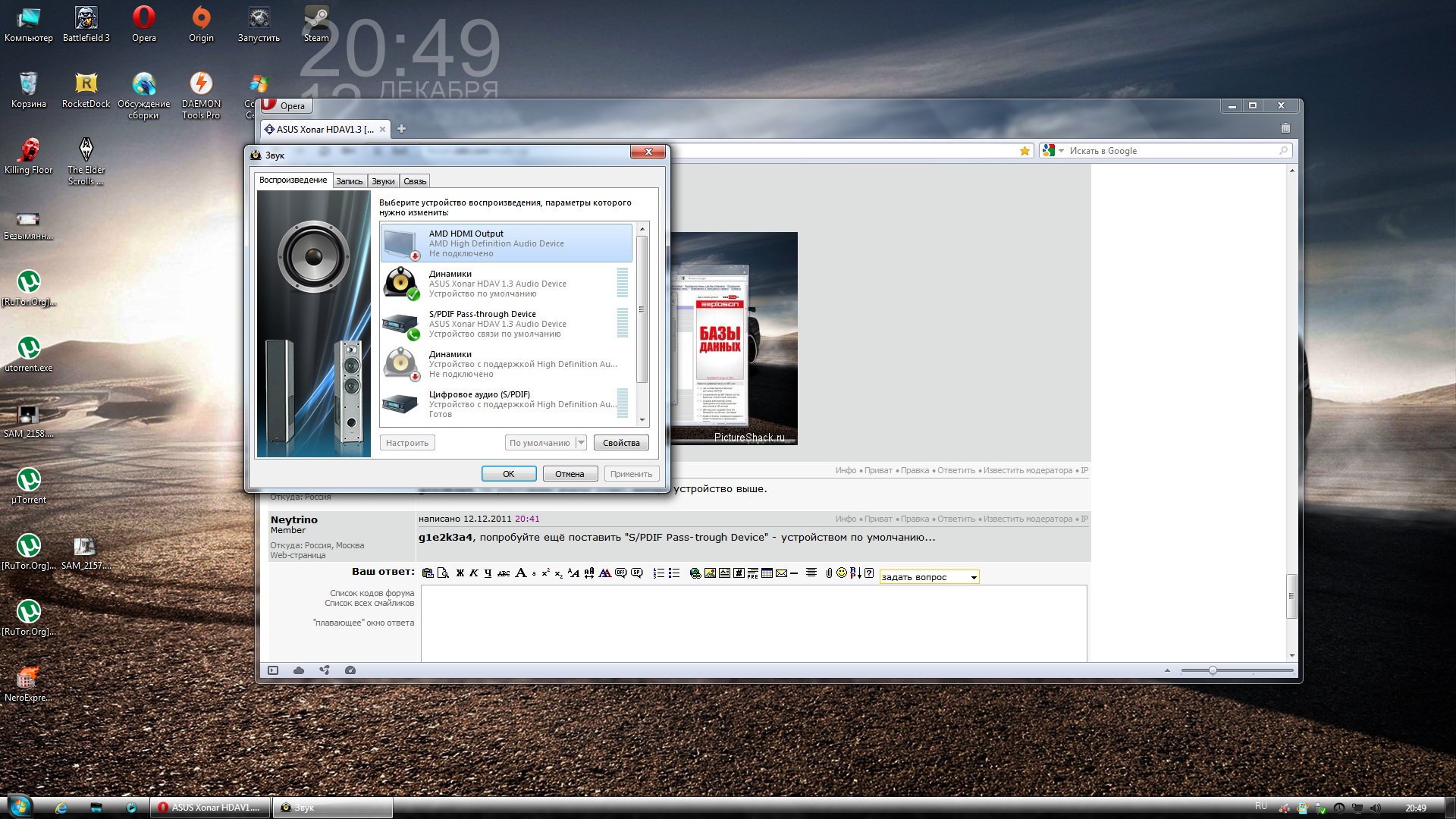
Task: Click the OFF offtopic tag icon
Action: (x=621, y=573)
